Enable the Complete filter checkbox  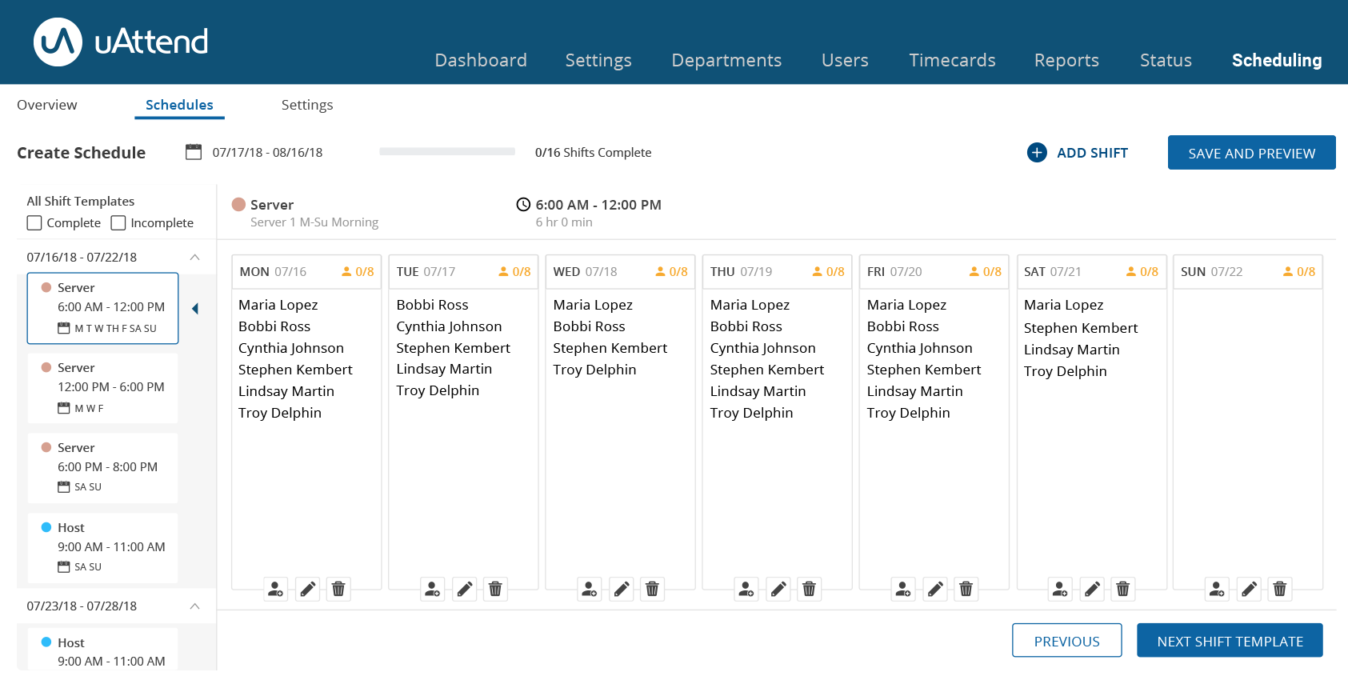35,223
